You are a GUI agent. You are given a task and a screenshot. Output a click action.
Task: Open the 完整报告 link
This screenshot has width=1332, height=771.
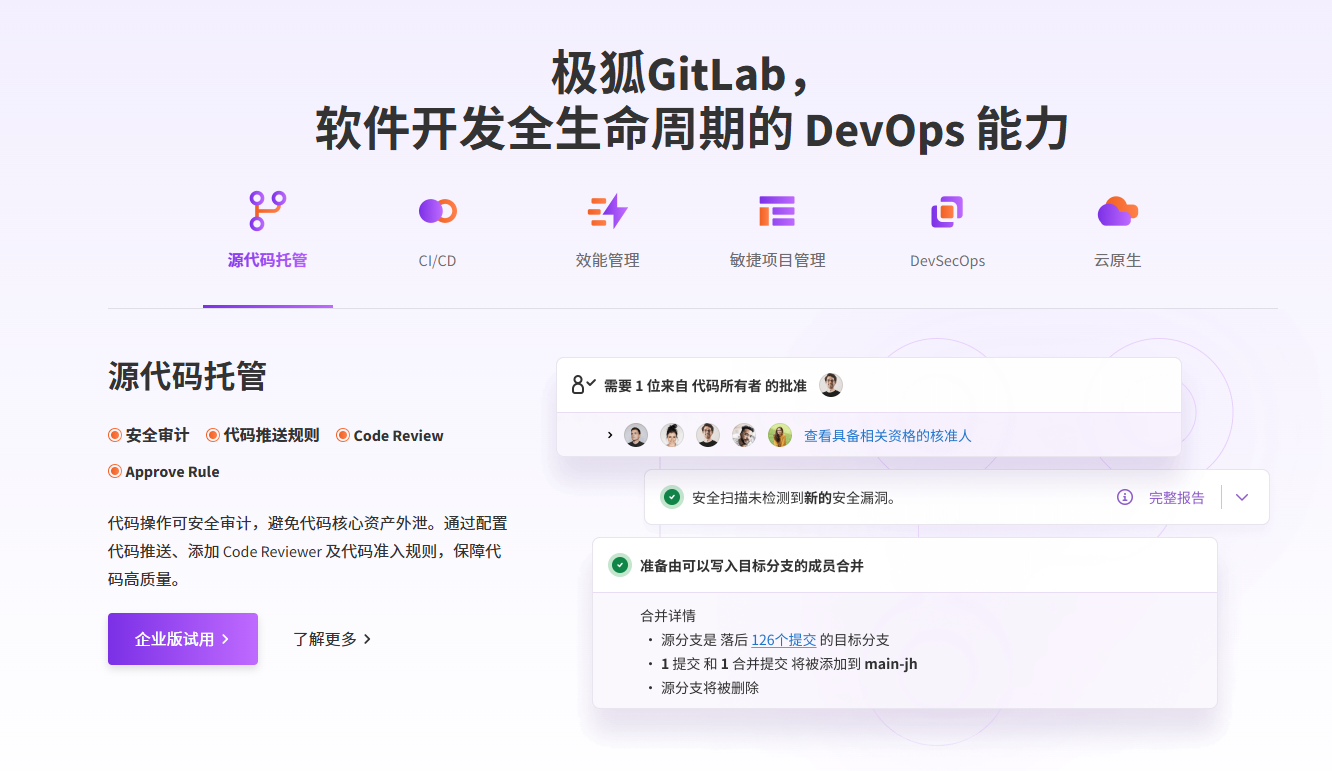pos(1177,497)
